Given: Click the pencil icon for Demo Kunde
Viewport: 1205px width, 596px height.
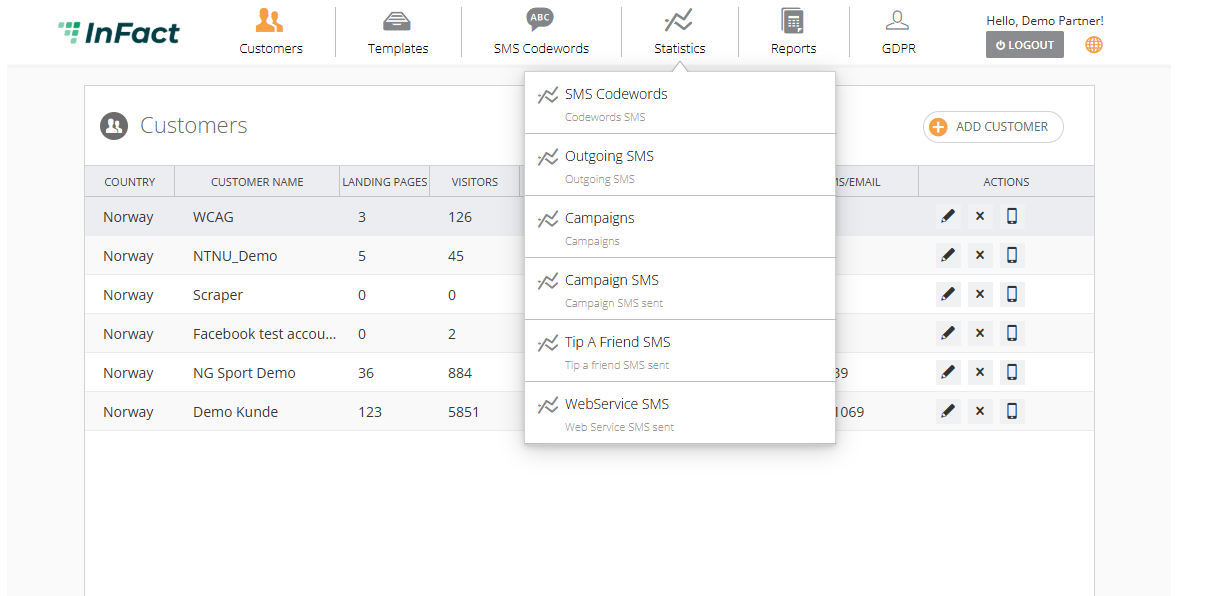Looking at the screenshot, I should 948,411.
